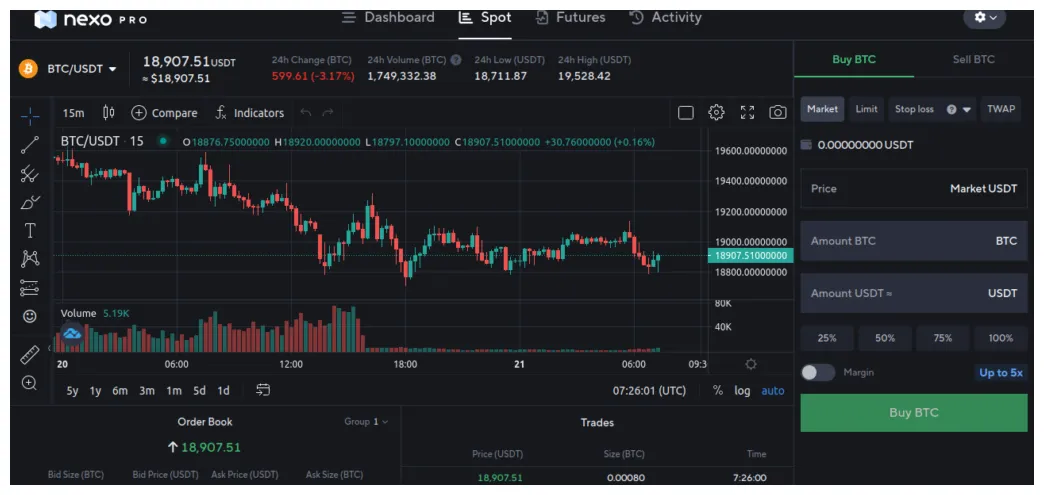Screen dimensions: 1044x495
Task: Choose the TWAP order type
Action: pyautogui.click(x=1001, y=109)
